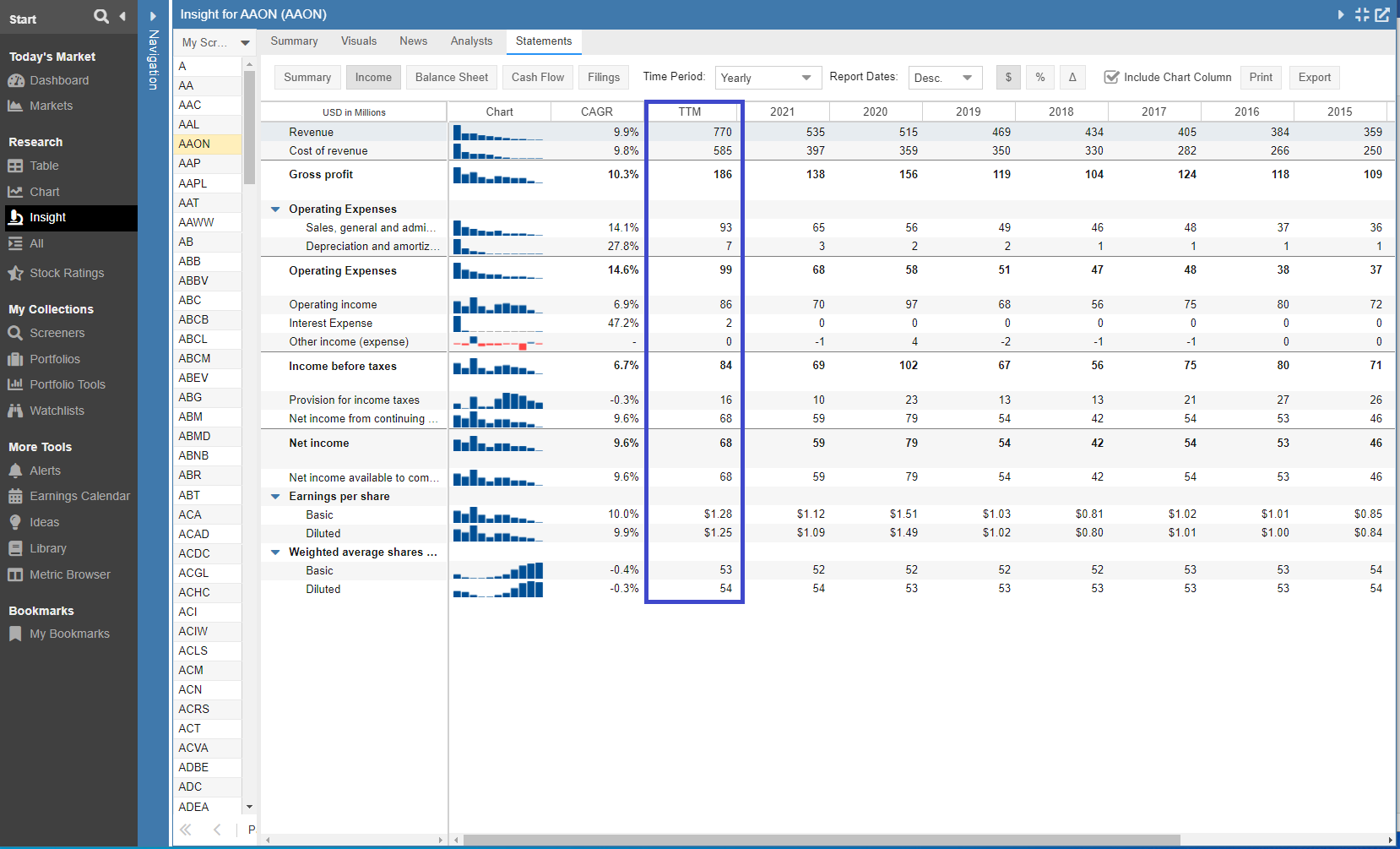Click the Net income row label
Screen dimensions: 1400x849
[x=318, y=443]
